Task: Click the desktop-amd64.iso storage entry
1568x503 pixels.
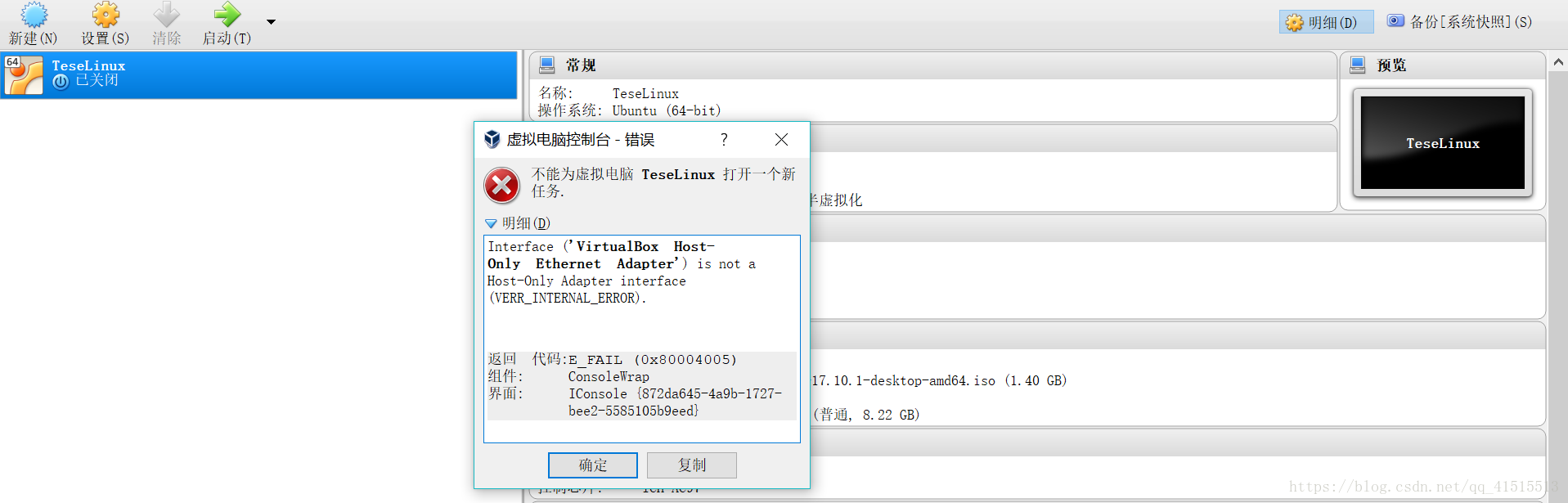Action: click(940, 381)
